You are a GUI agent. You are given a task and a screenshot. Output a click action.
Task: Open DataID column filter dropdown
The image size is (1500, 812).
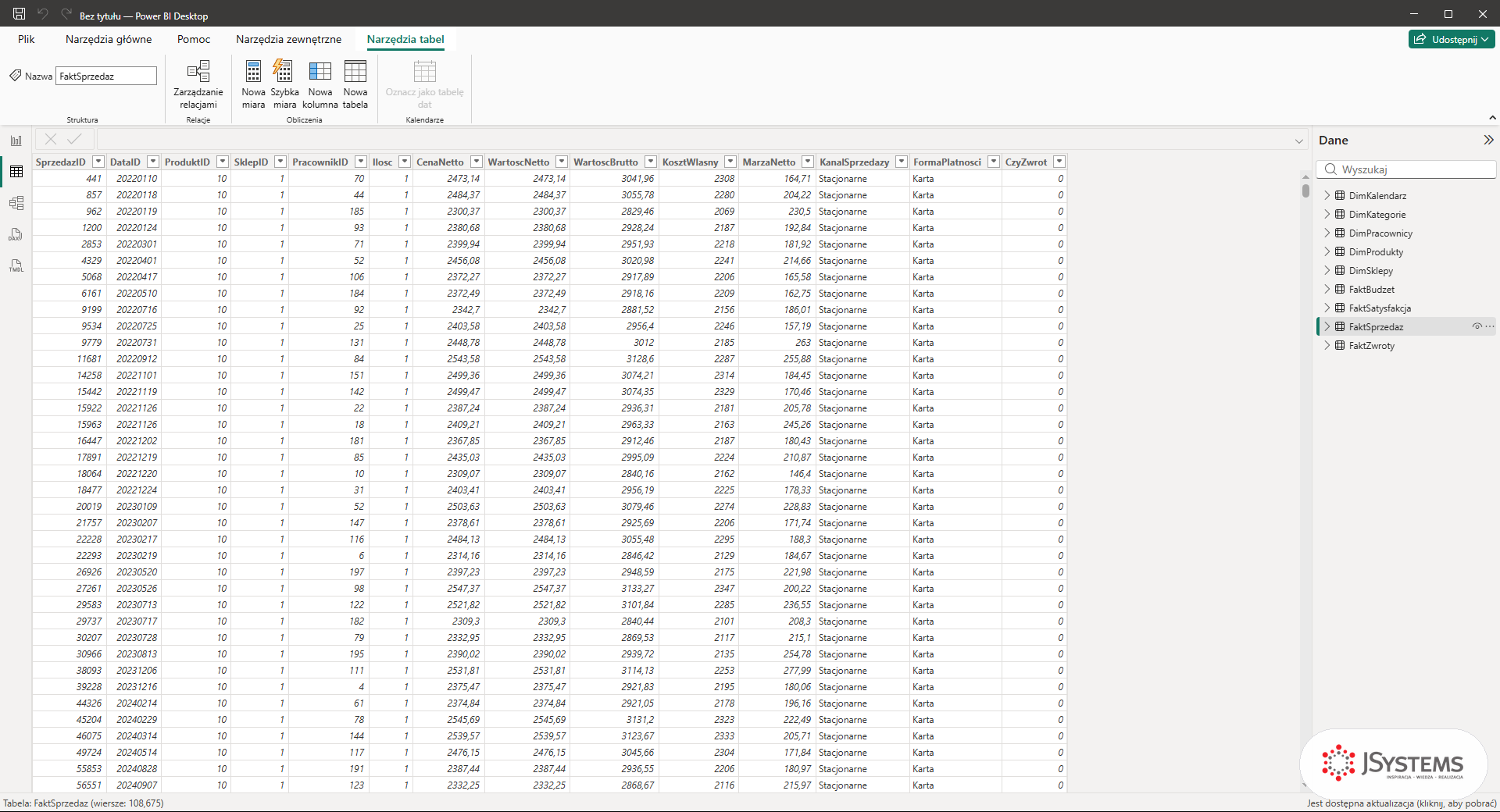153,162
